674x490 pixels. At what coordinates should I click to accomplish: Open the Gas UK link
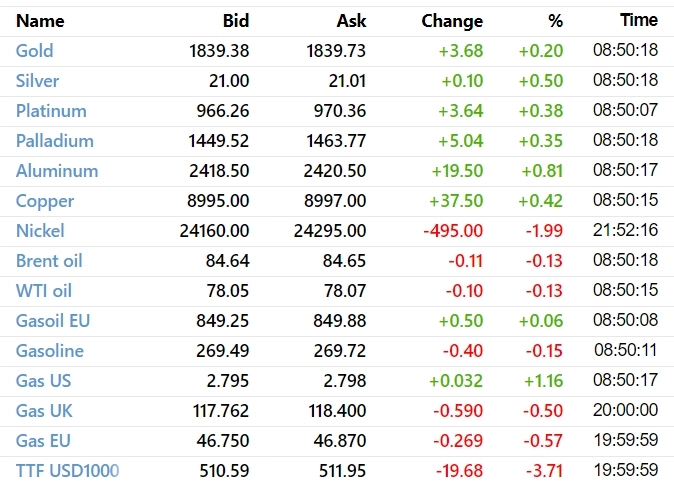[x=44, y=411]
